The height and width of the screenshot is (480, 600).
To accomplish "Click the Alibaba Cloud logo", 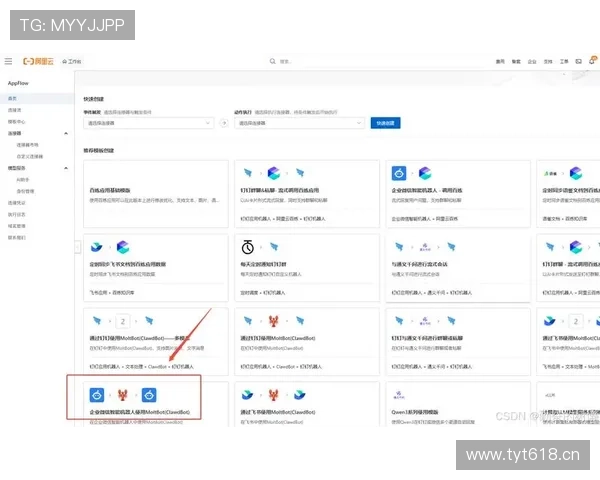I will pos(37,61).
